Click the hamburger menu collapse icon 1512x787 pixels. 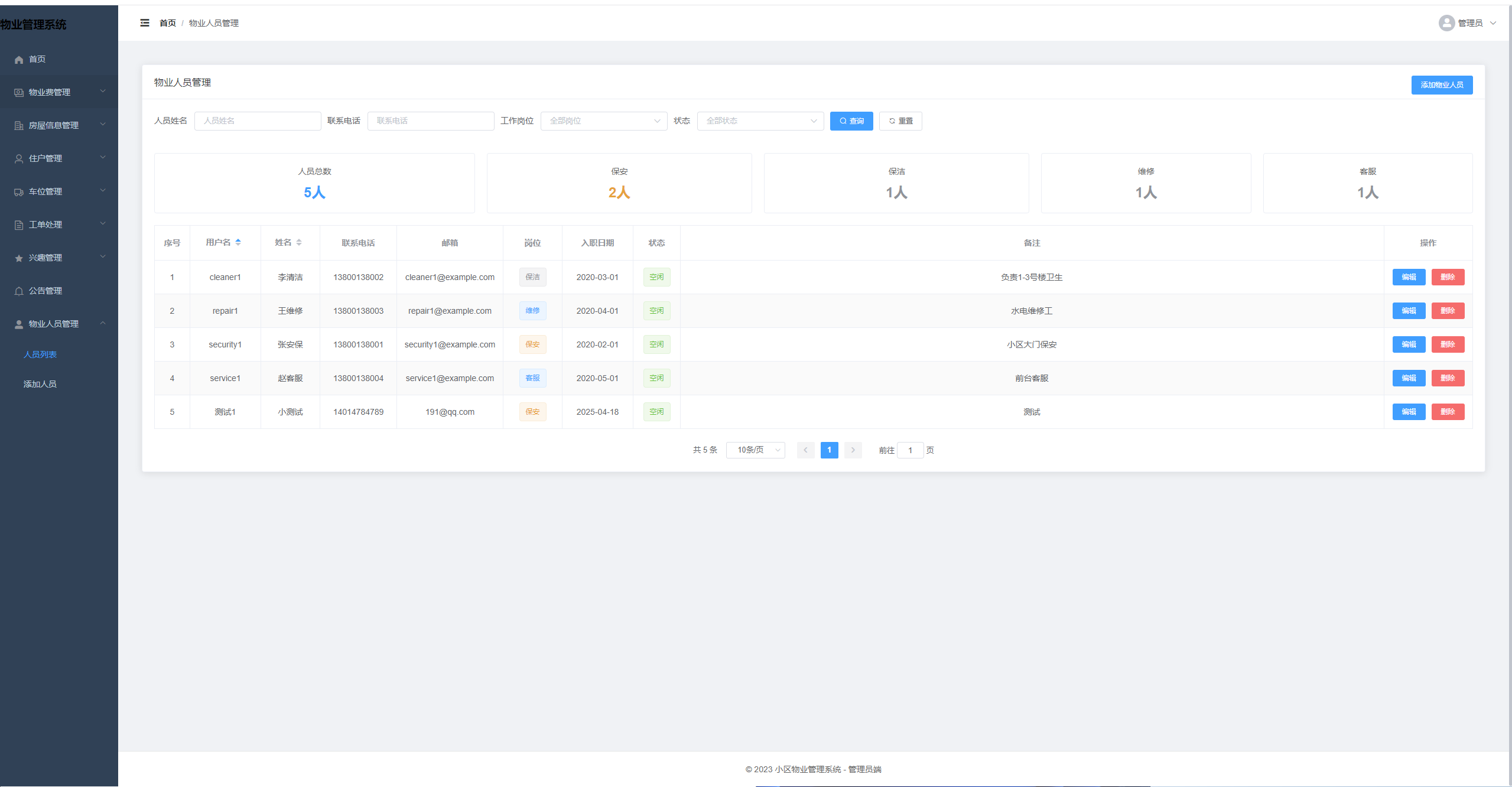[145, 23]
